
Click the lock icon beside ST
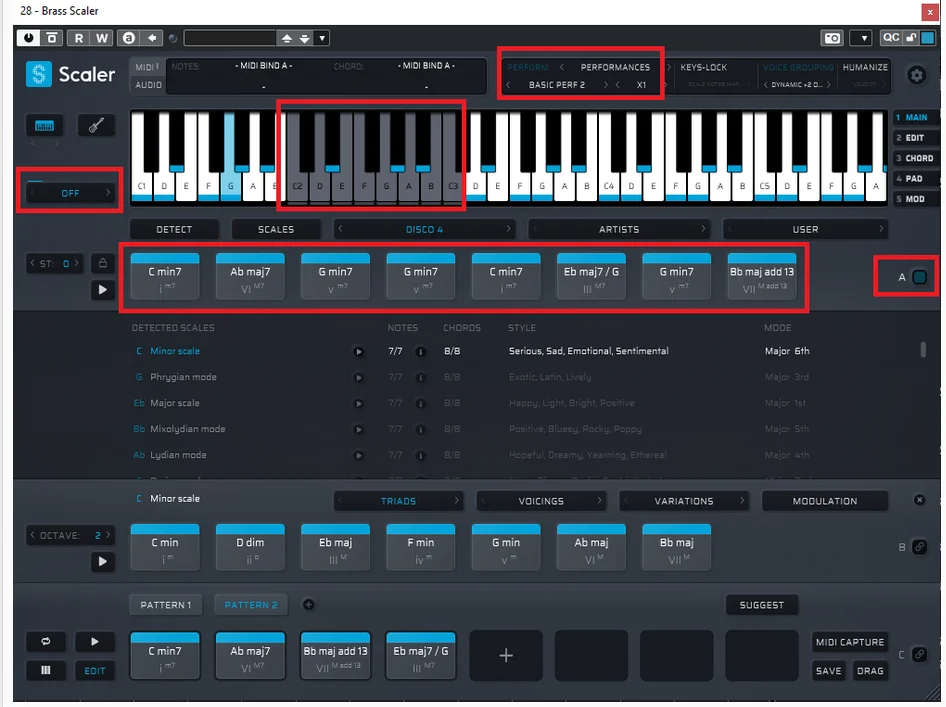point(103,263)
